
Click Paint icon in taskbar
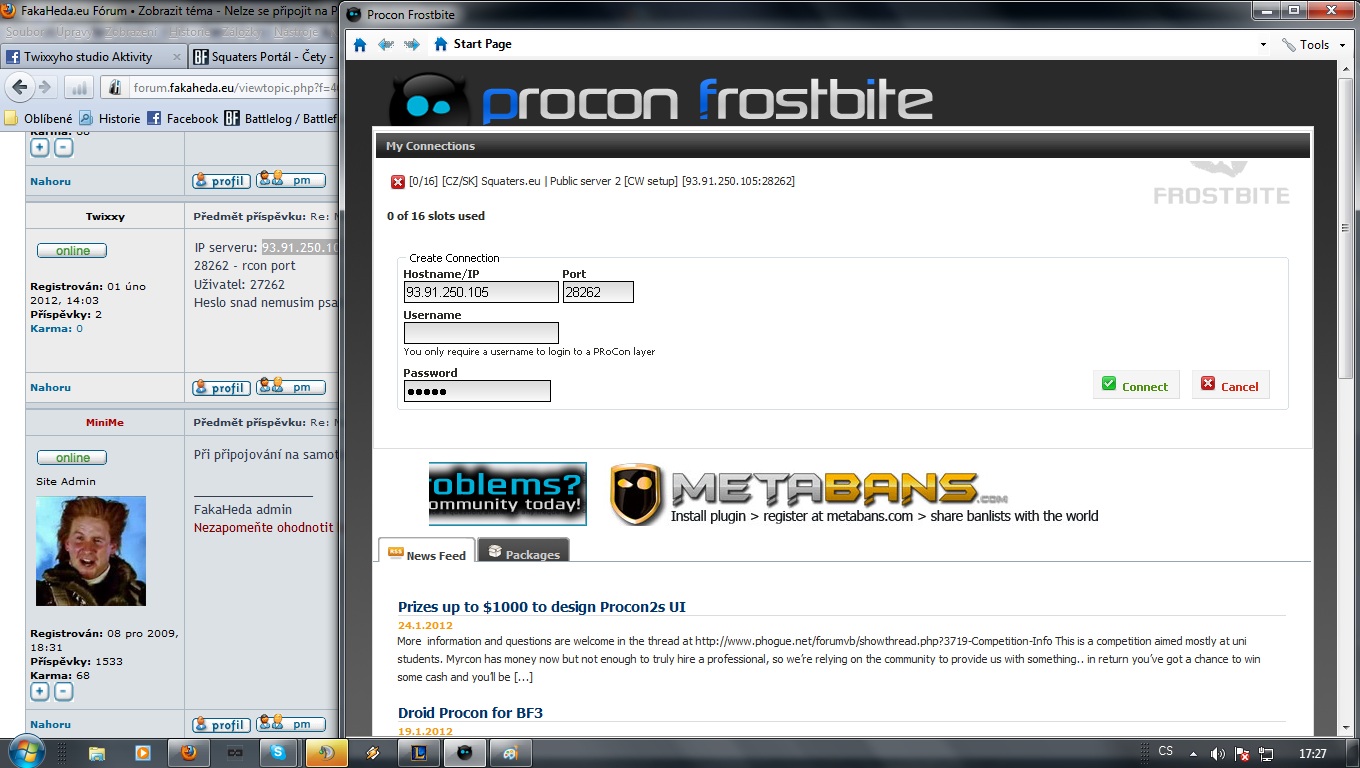[510, 752]
